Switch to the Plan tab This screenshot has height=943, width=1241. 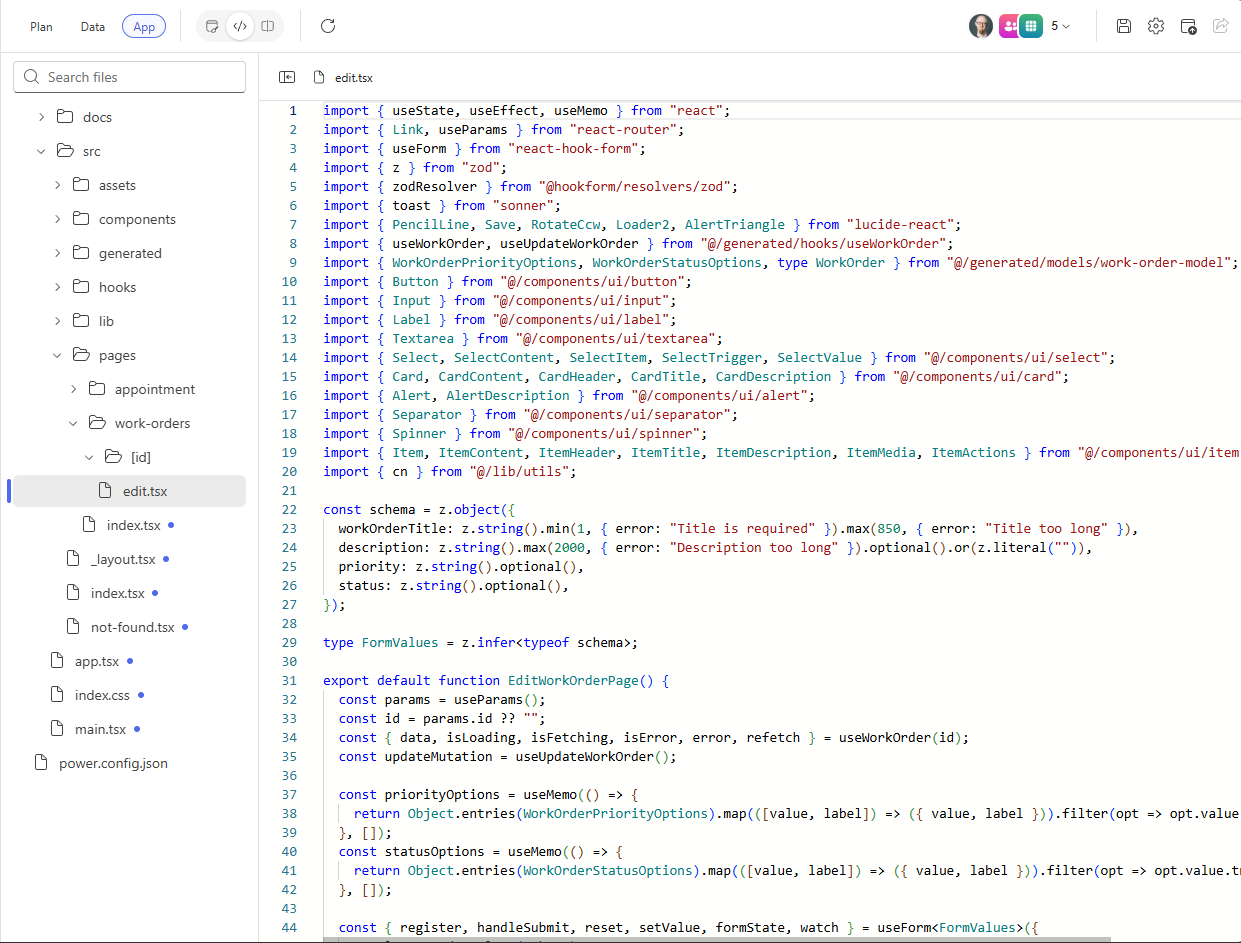[x=41, y=27]
